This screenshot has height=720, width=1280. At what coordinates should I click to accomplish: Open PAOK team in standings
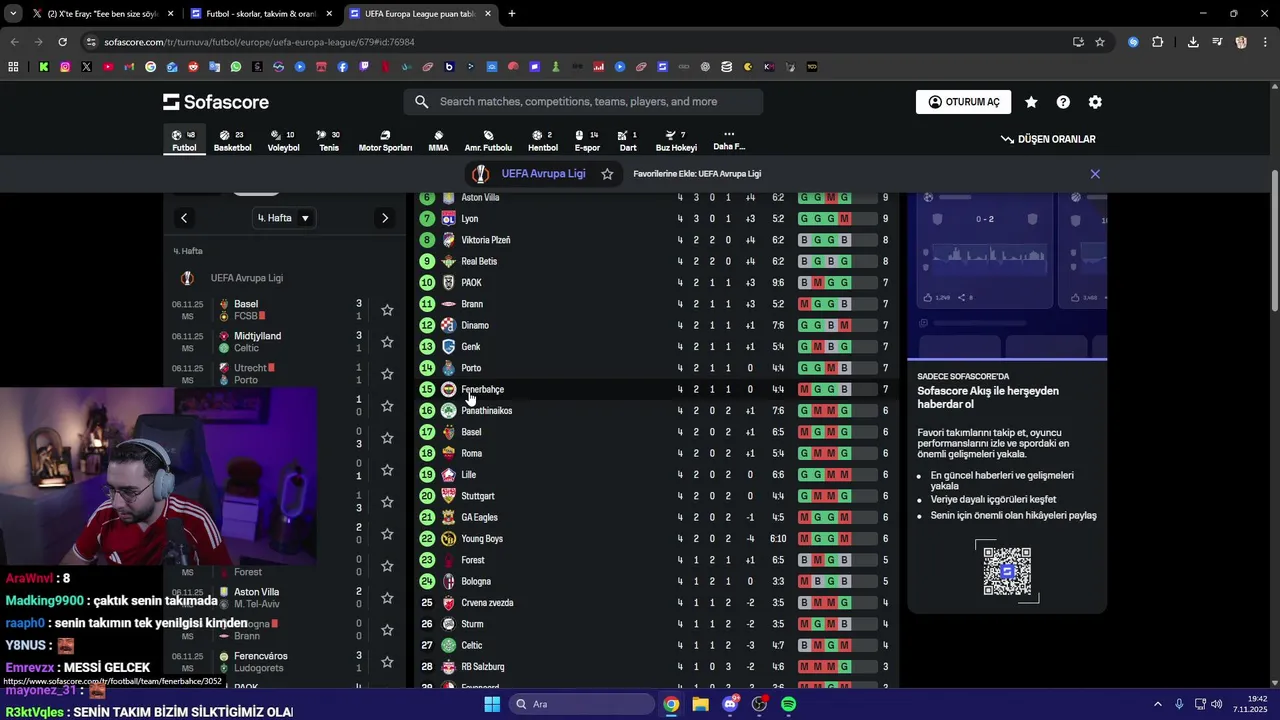(471, 283)
